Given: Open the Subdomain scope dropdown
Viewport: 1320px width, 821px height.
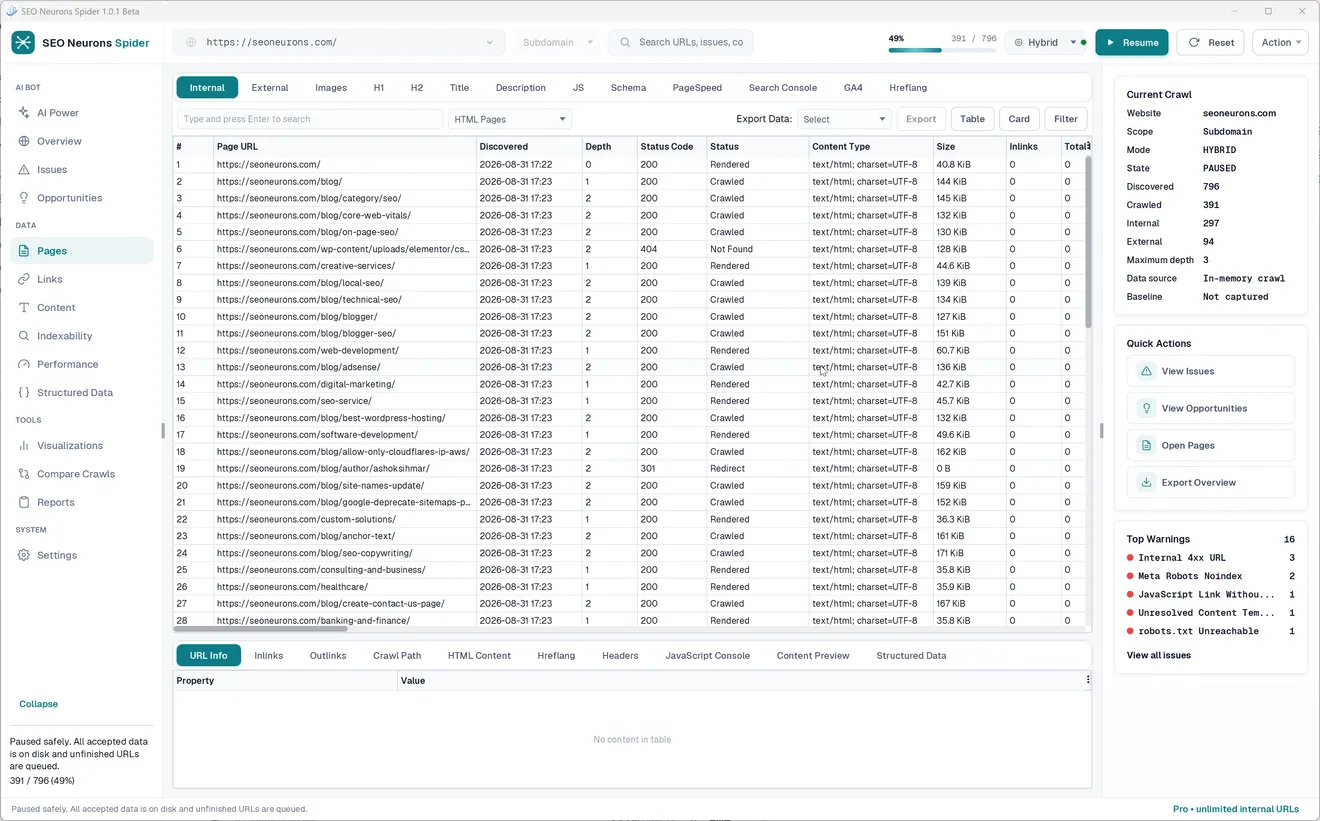Looking at the screenshot, I should coord(557,42).
